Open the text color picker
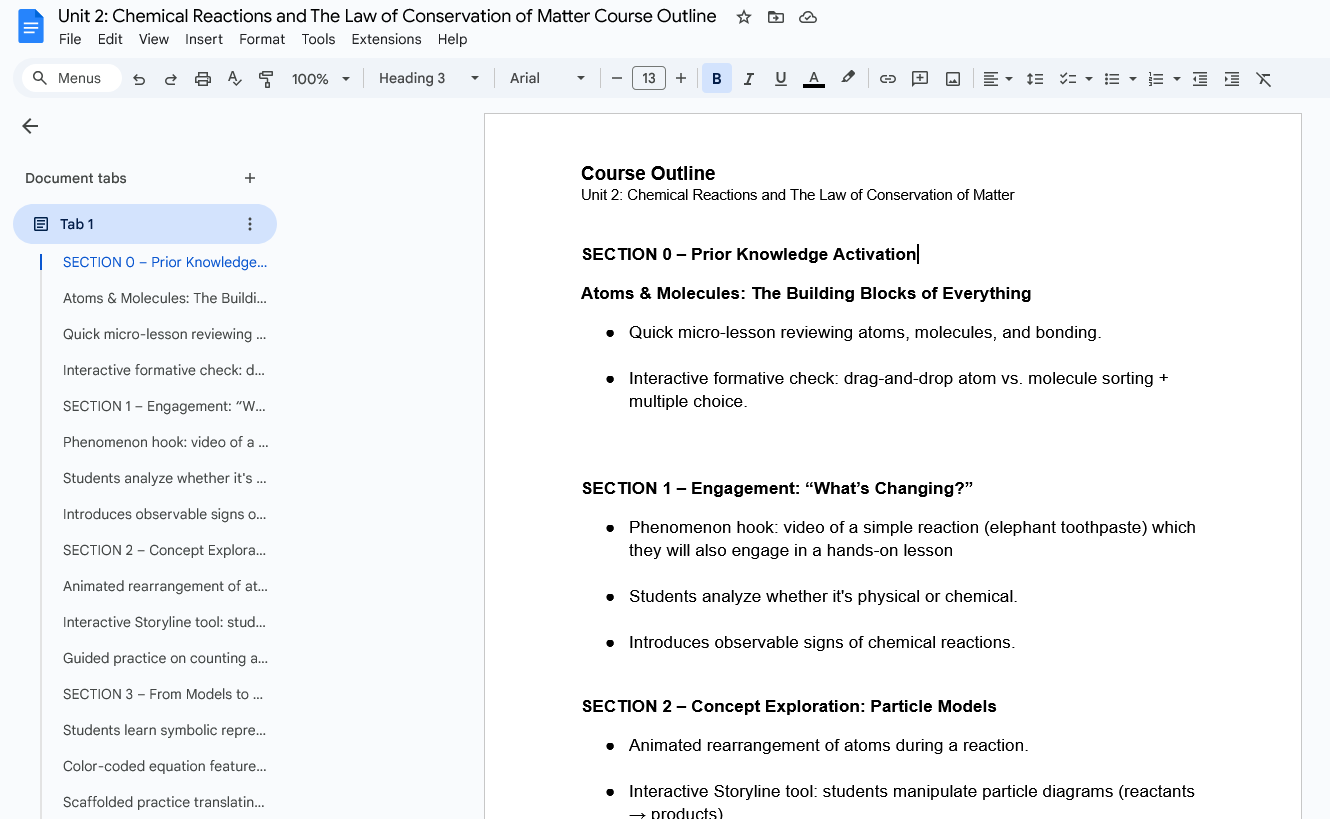The height and width of the screenshot is (819, 1330). coord(814,79)
